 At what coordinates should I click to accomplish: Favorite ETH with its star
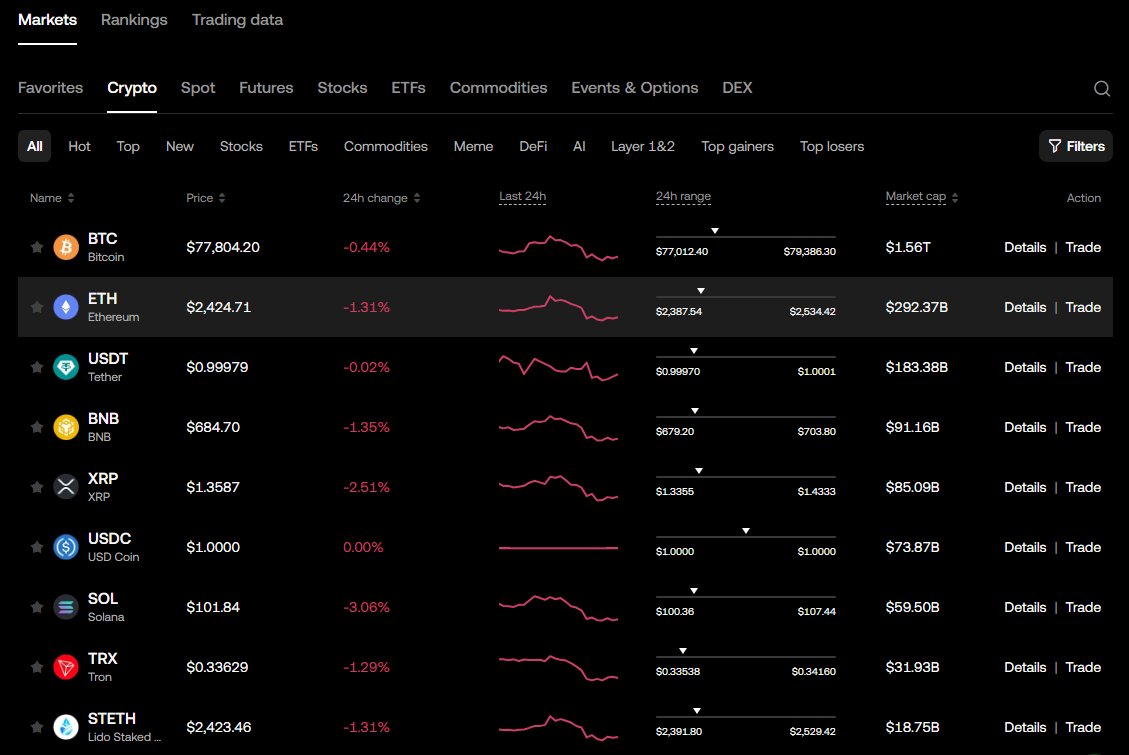pos(37,307)
